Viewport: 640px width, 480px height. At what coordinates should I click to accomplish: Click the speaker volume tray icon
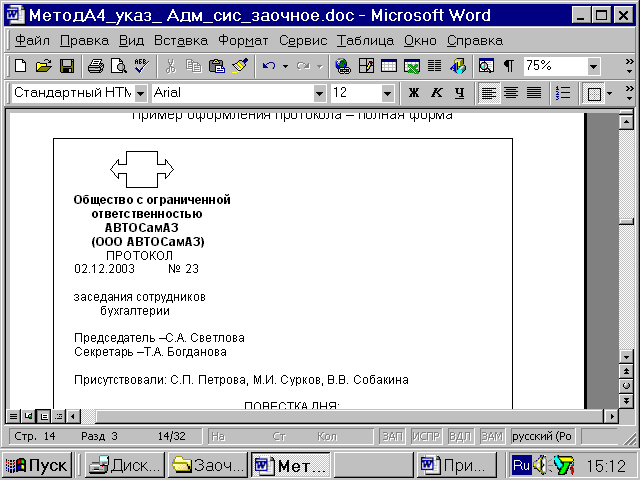coord(541,465)
